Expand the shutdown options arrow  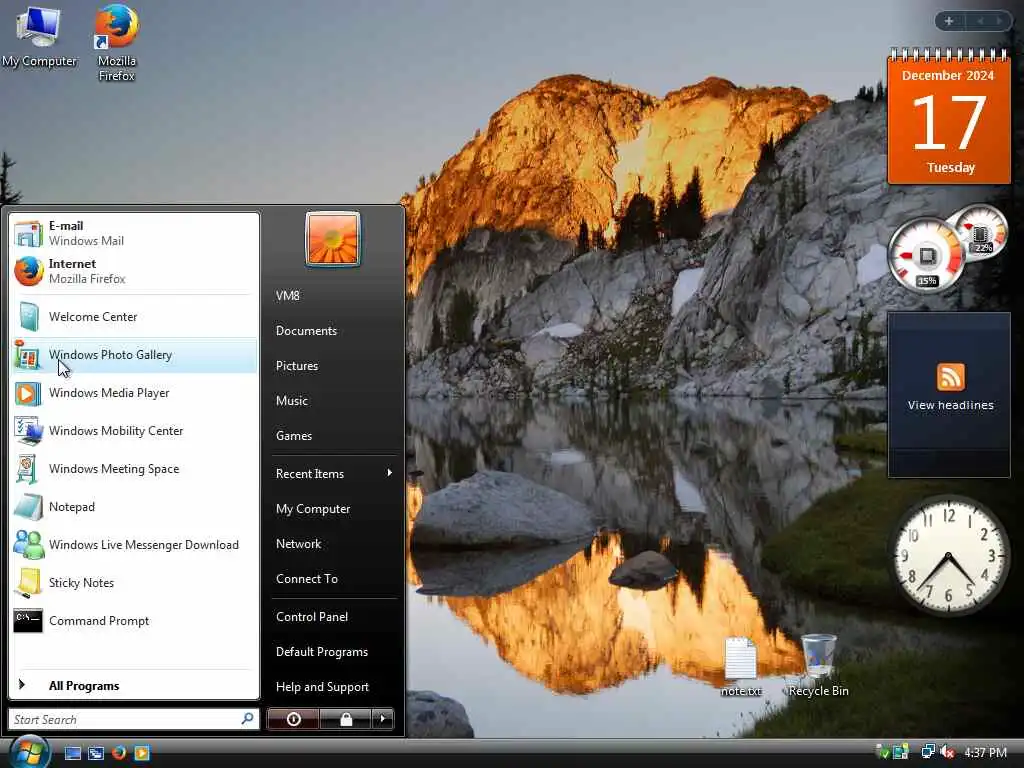pos(383,719)
